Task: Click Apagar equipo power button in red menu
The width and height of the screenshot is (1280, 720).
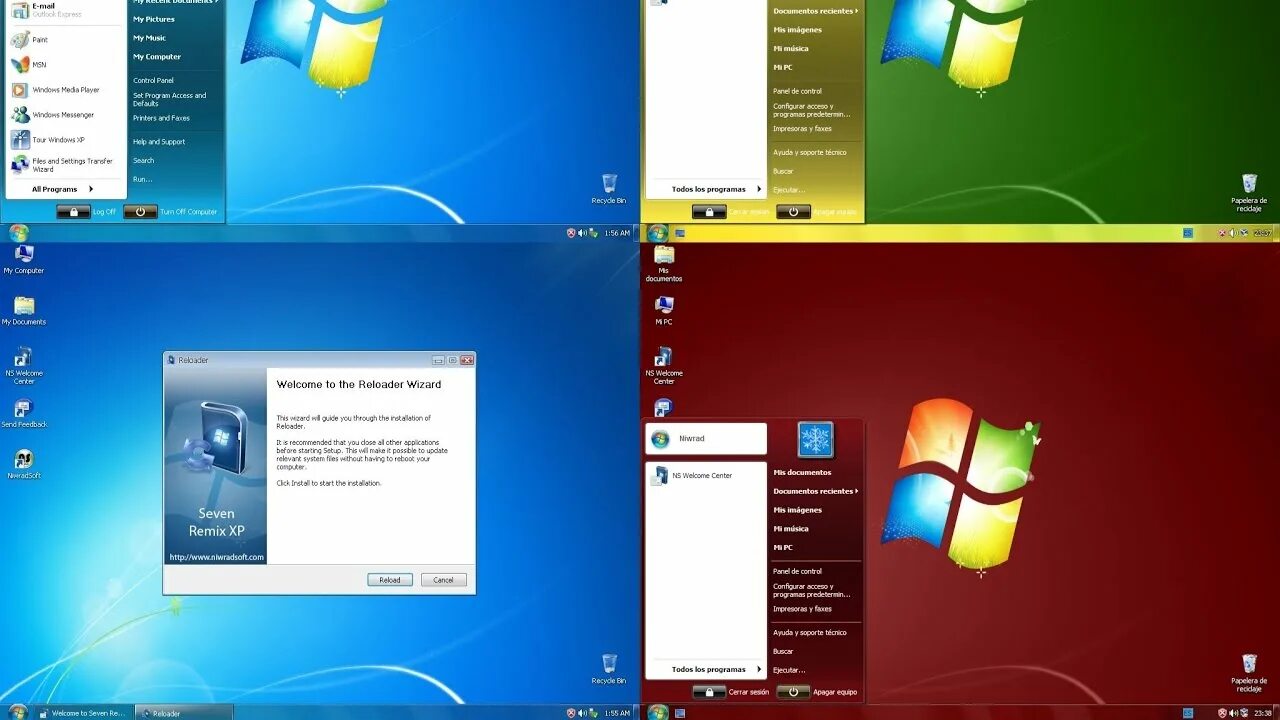Action: point(793,692)
